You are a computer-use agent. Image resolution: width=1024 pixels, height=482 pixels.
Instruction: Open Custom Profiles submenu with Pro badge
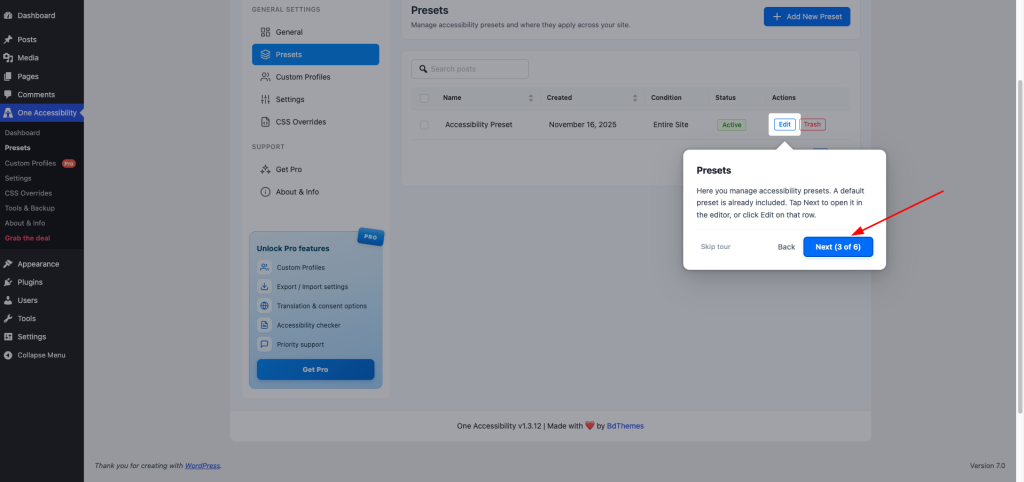coord(40,163)
